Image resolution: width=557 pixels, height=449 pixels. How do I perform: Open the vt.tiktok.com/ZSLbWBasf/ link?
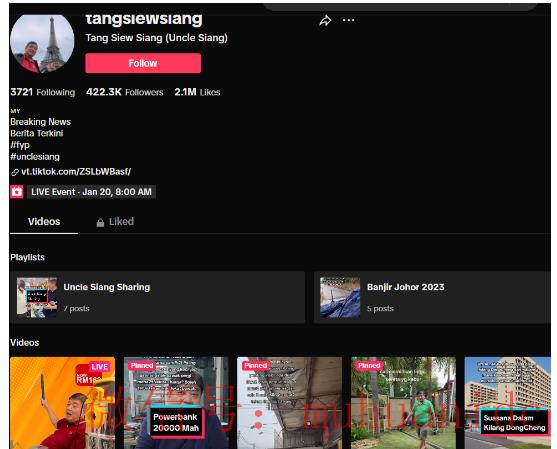(76, 172)
